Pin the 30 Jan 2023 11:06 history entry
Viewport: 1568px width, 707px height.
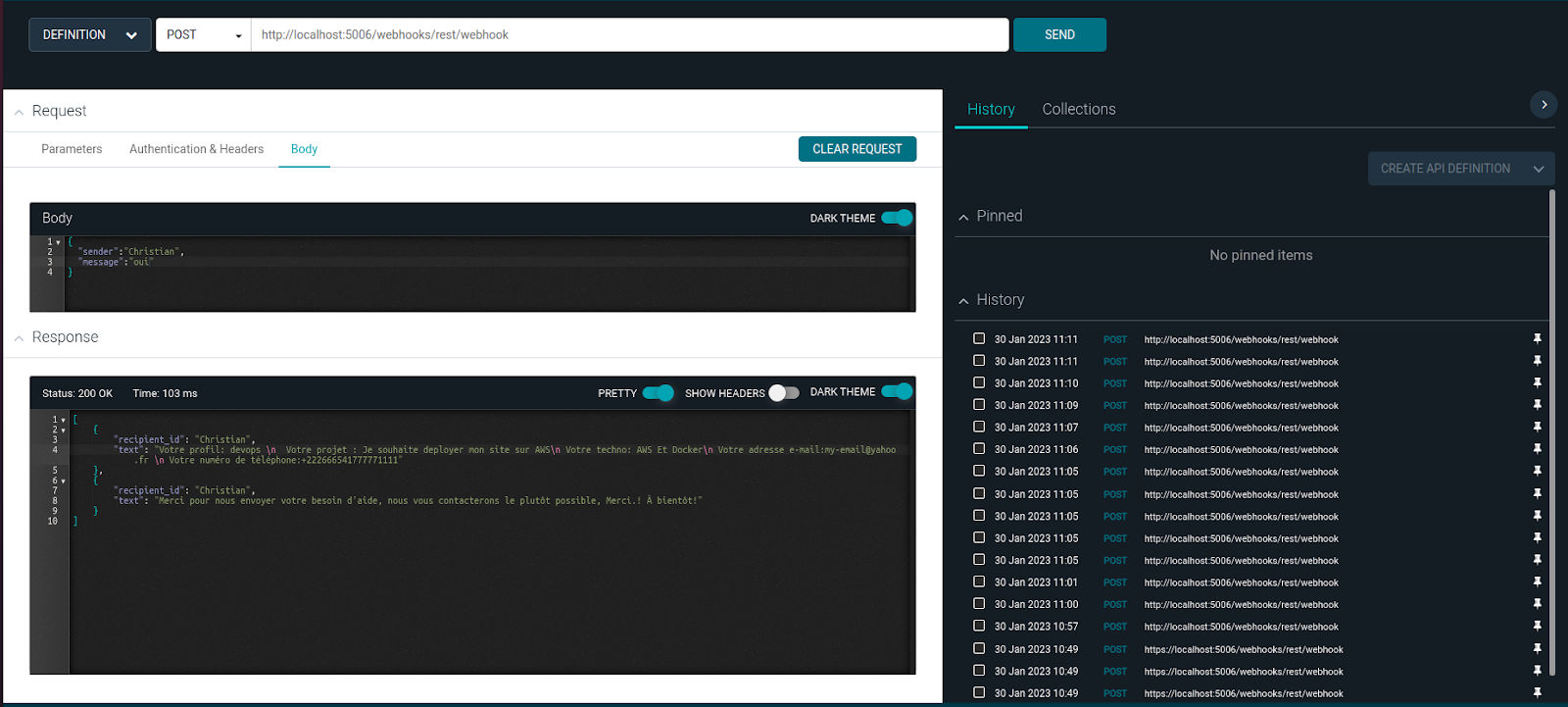(1537, 449)
